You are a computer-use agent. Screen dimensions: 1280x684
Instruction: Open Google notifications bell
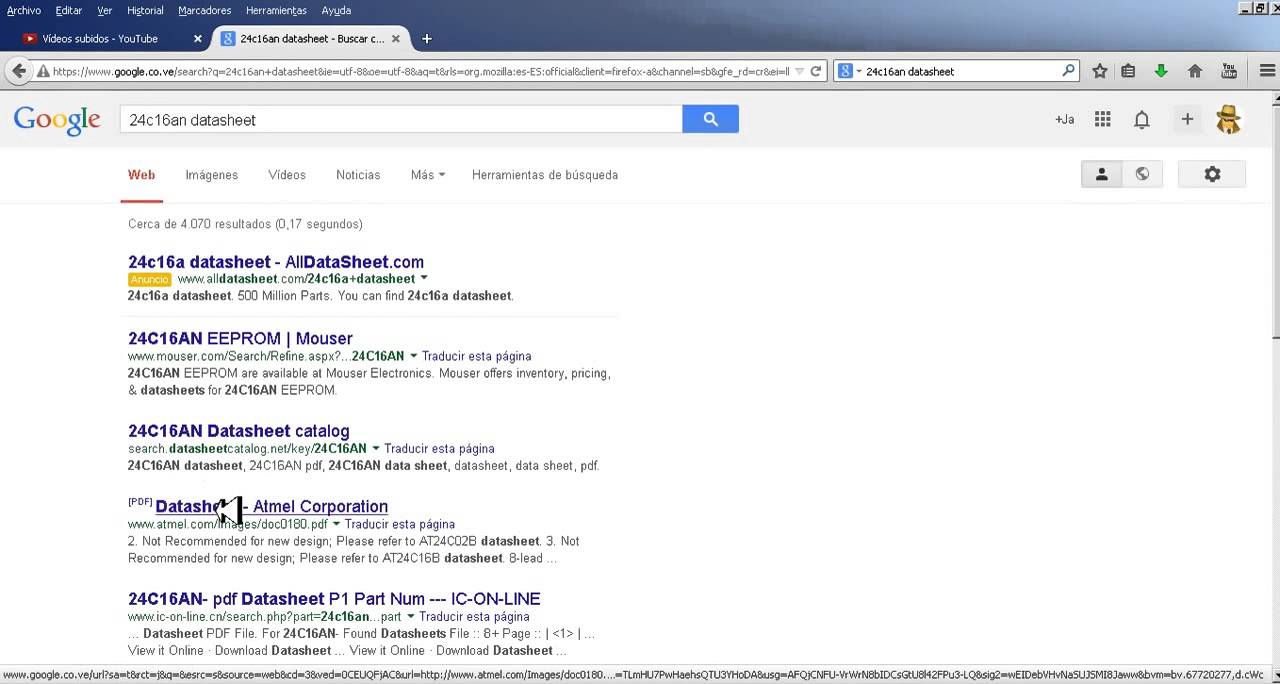[1142, 119]
